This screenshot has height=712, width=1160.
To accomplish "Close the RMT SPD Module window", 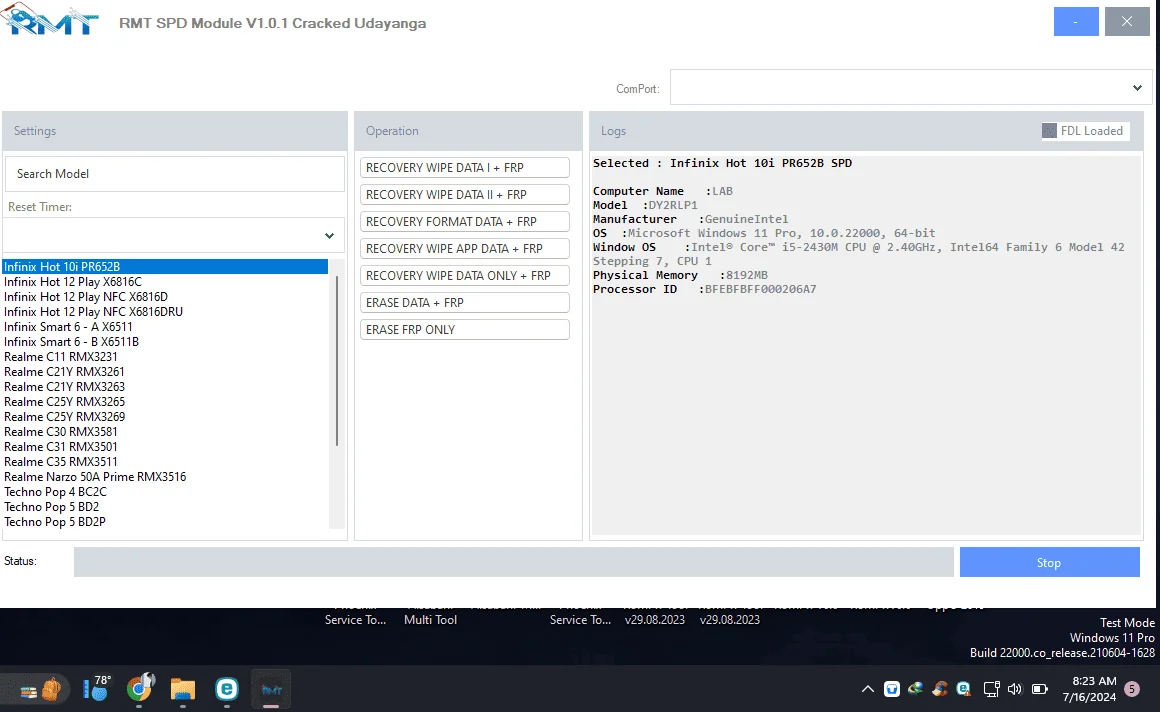I will tap(1127, 21).
